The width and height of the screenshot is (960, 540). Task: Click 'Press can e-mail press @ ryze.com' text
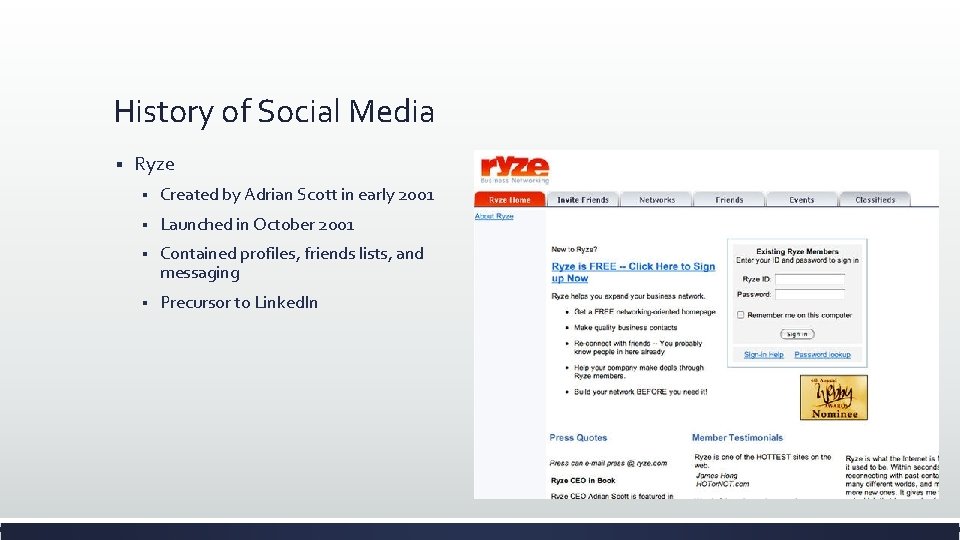(x=608, y=463)
